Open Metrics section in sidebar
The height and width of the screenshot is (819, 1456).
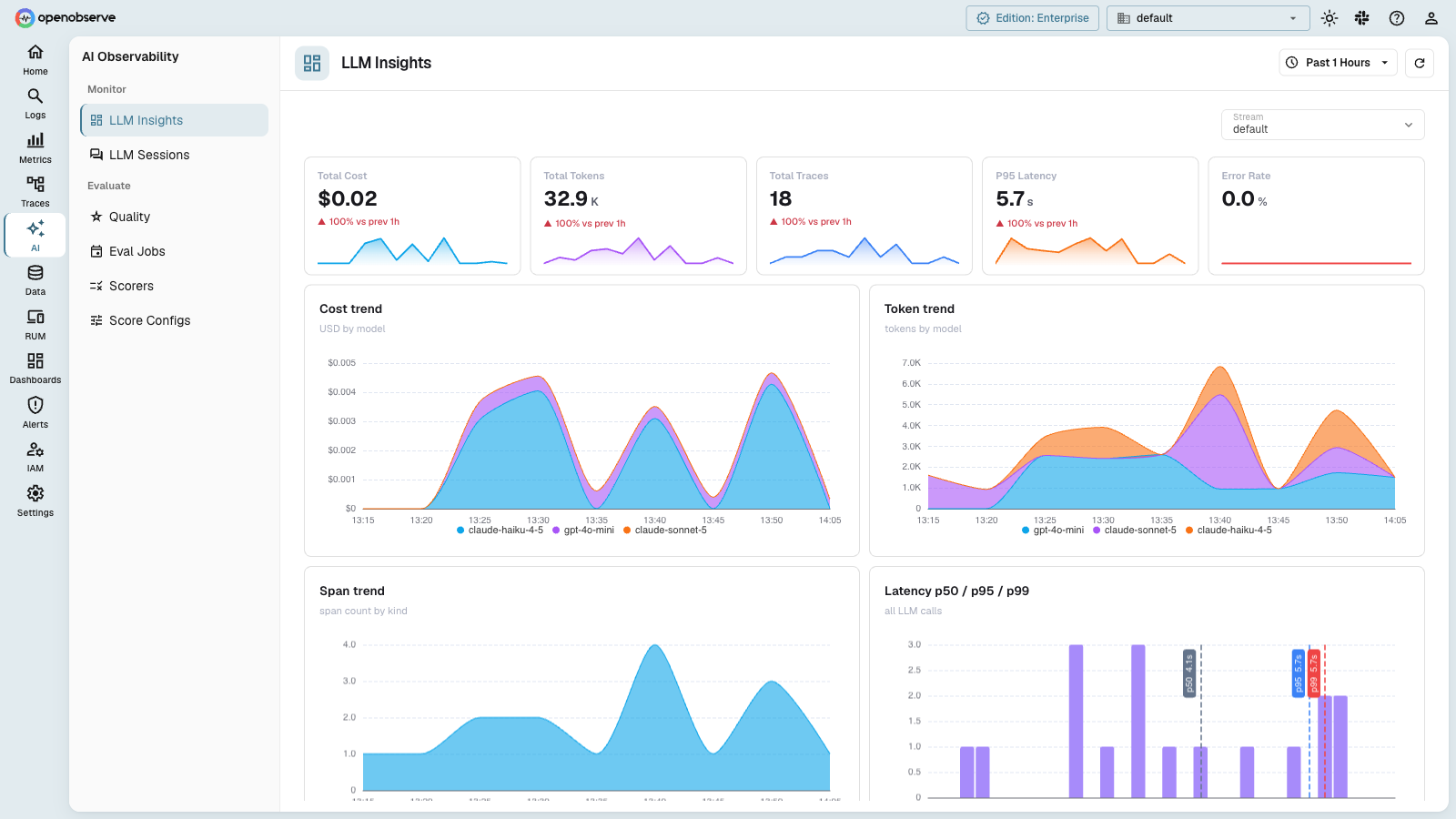point(35,148)
